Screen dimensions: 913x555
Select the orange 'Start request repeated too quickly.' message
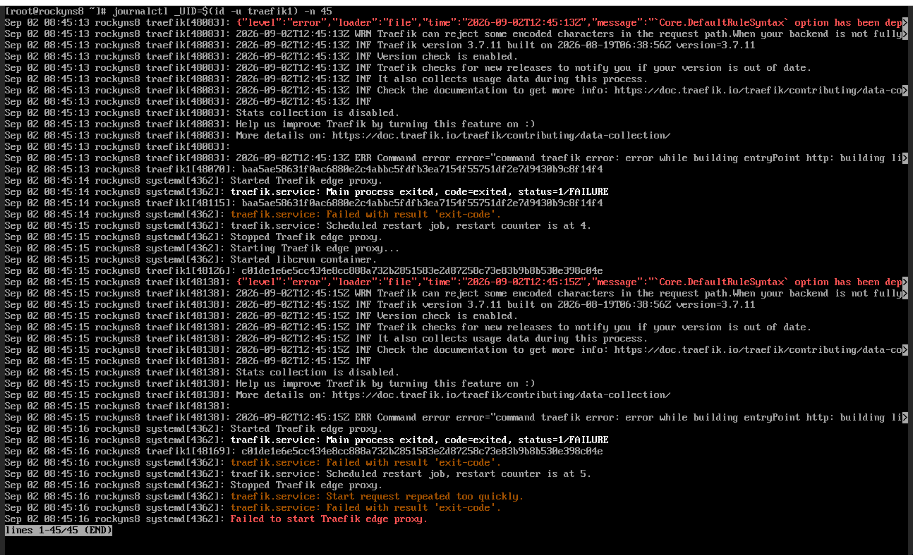[377, 496]
